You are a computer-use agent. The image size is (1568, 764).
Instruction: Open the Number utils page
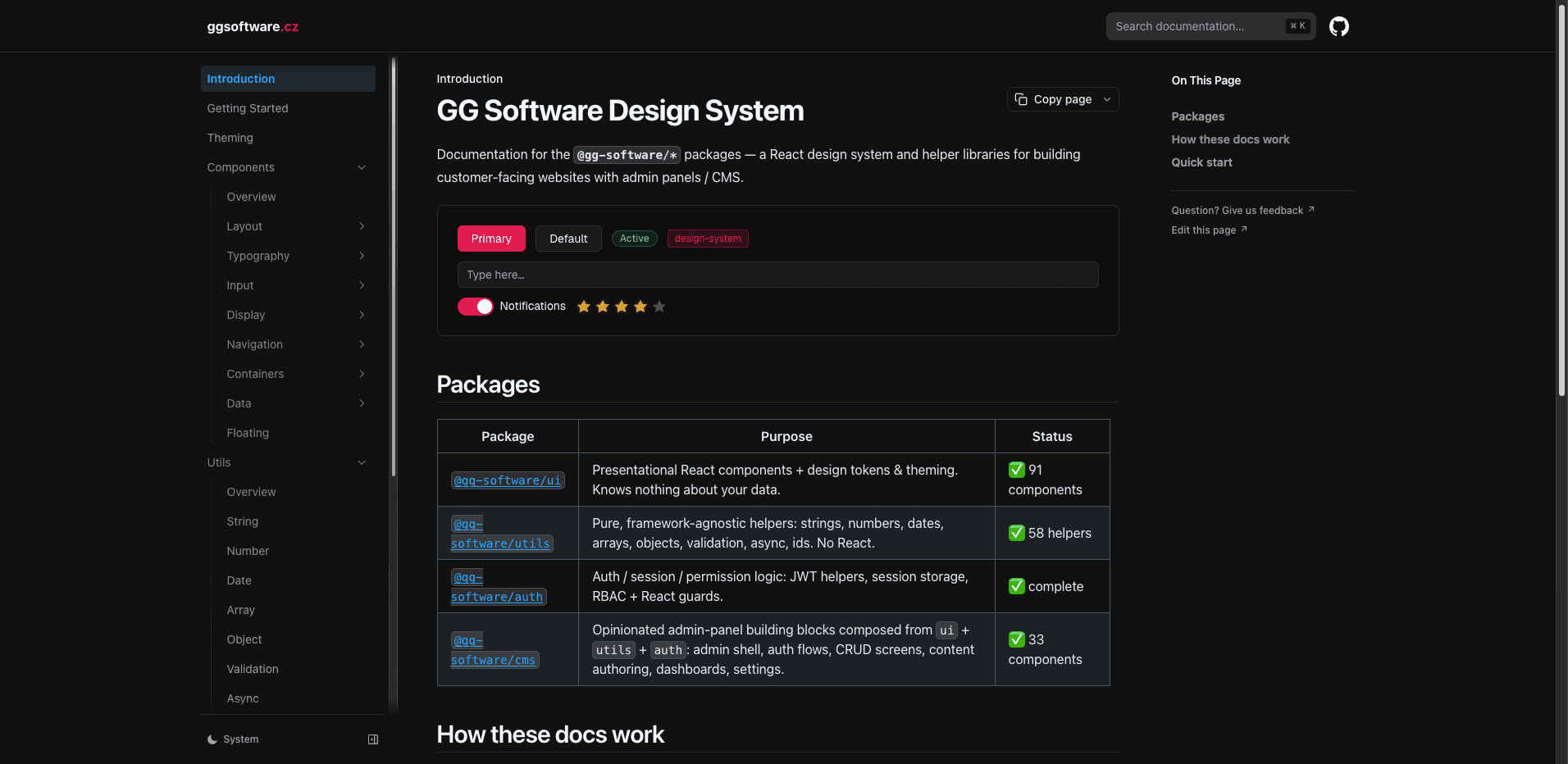298,551
